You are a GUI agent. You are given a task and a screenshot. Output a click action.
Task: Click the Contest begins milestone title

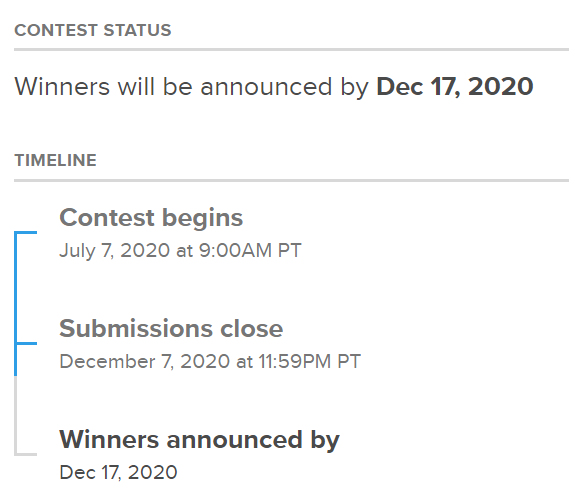tap(151, 218)
